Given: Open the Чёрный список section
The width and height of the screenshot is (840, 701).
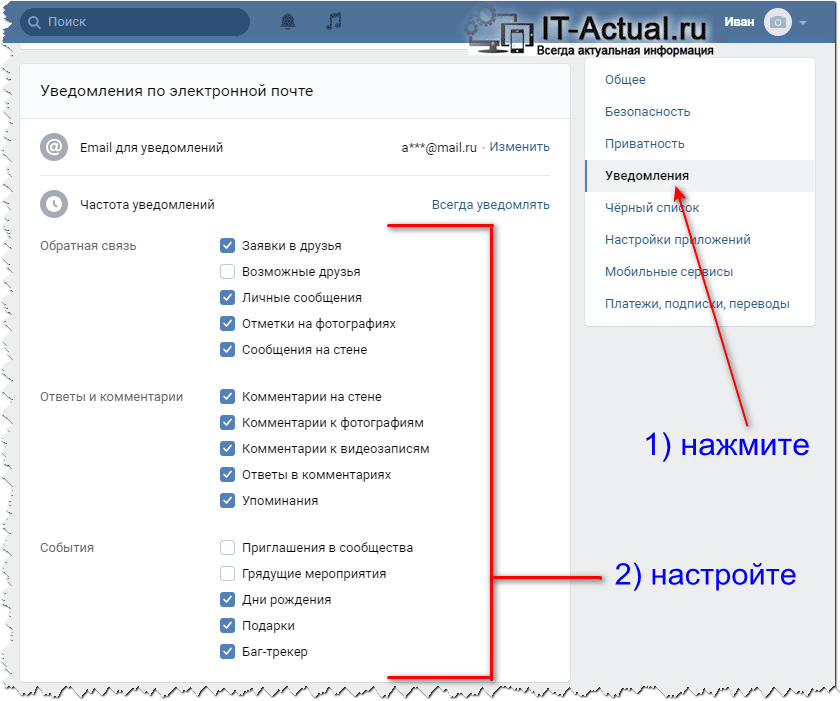Looking at the screenshot, I should pos(652,208).
